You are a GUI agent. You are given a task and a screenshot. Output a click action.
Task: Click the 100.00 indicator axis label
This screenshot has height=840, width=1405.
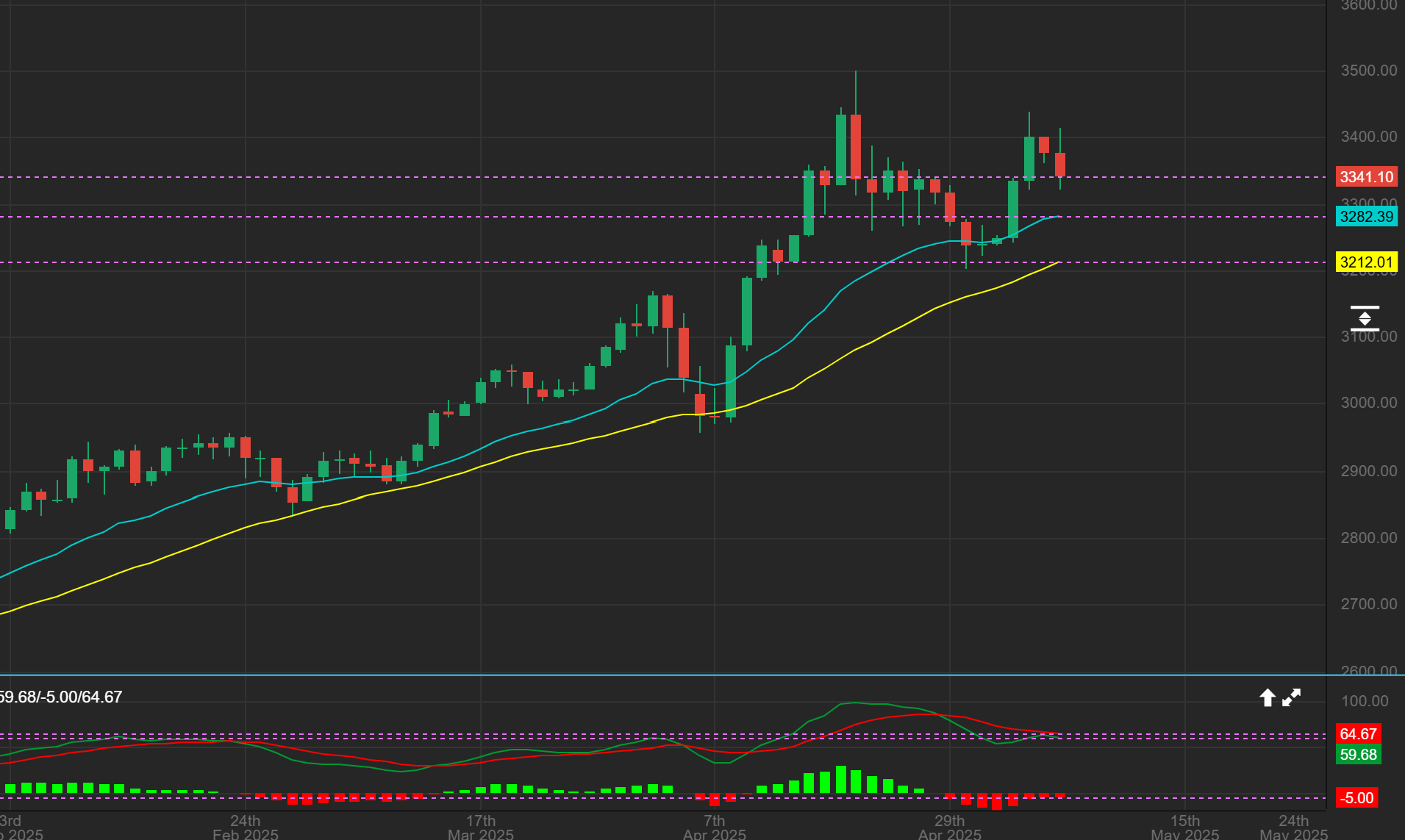[x=1365, y=701]
